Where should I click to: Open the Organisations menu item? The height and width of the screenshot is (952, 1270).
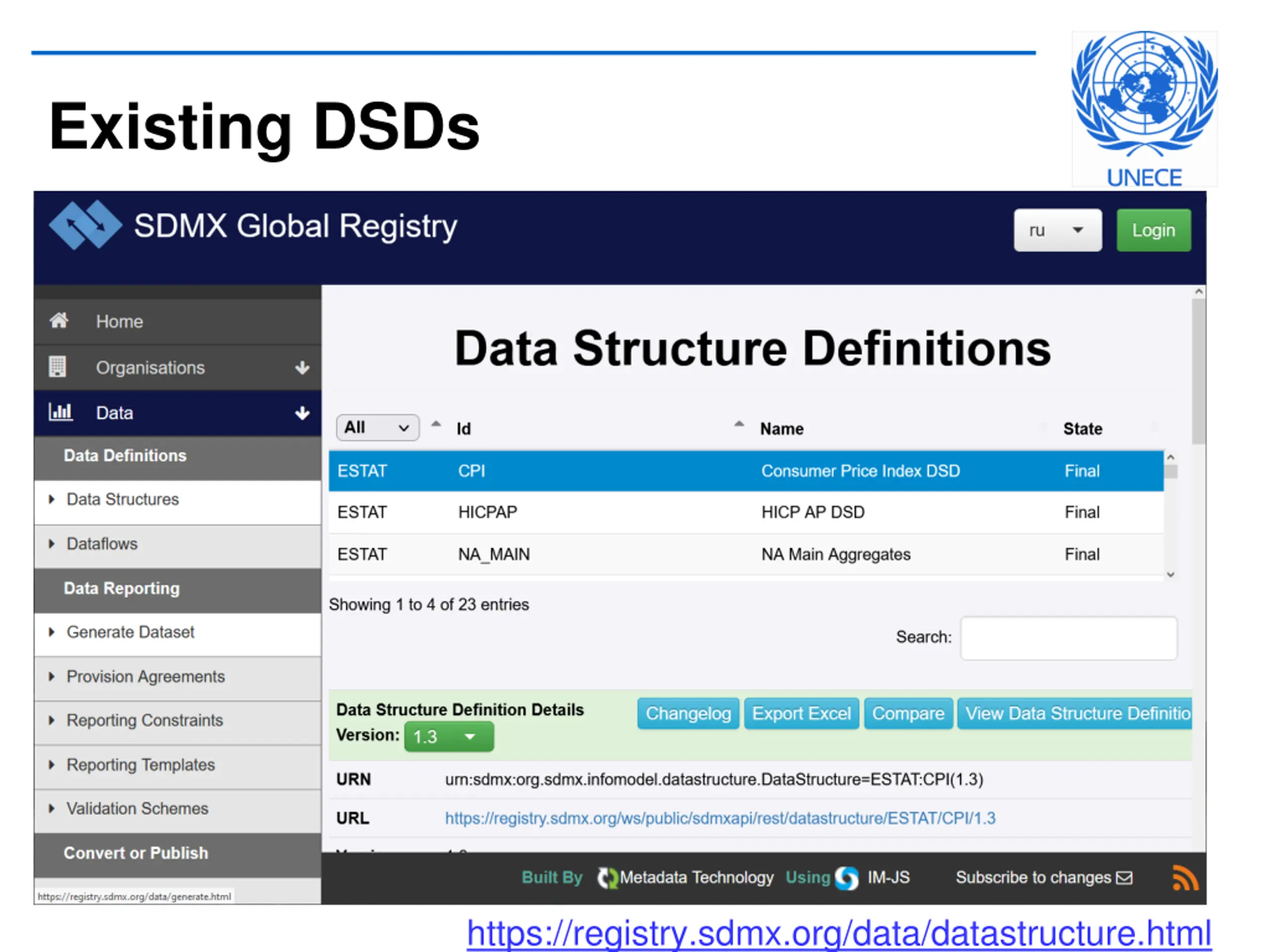point(178,367)
